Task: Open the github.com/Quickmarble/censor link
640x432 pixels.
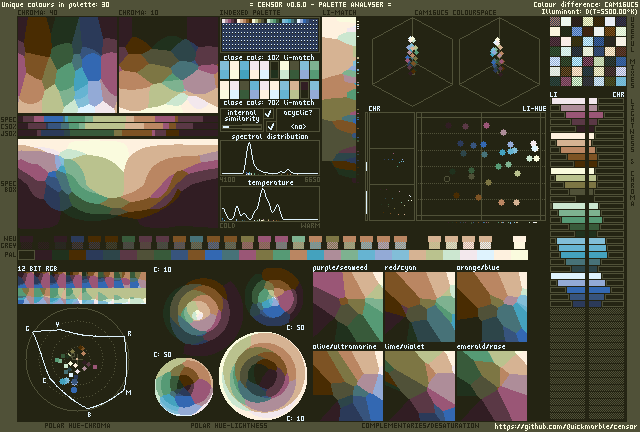Action: pos(565,426)
